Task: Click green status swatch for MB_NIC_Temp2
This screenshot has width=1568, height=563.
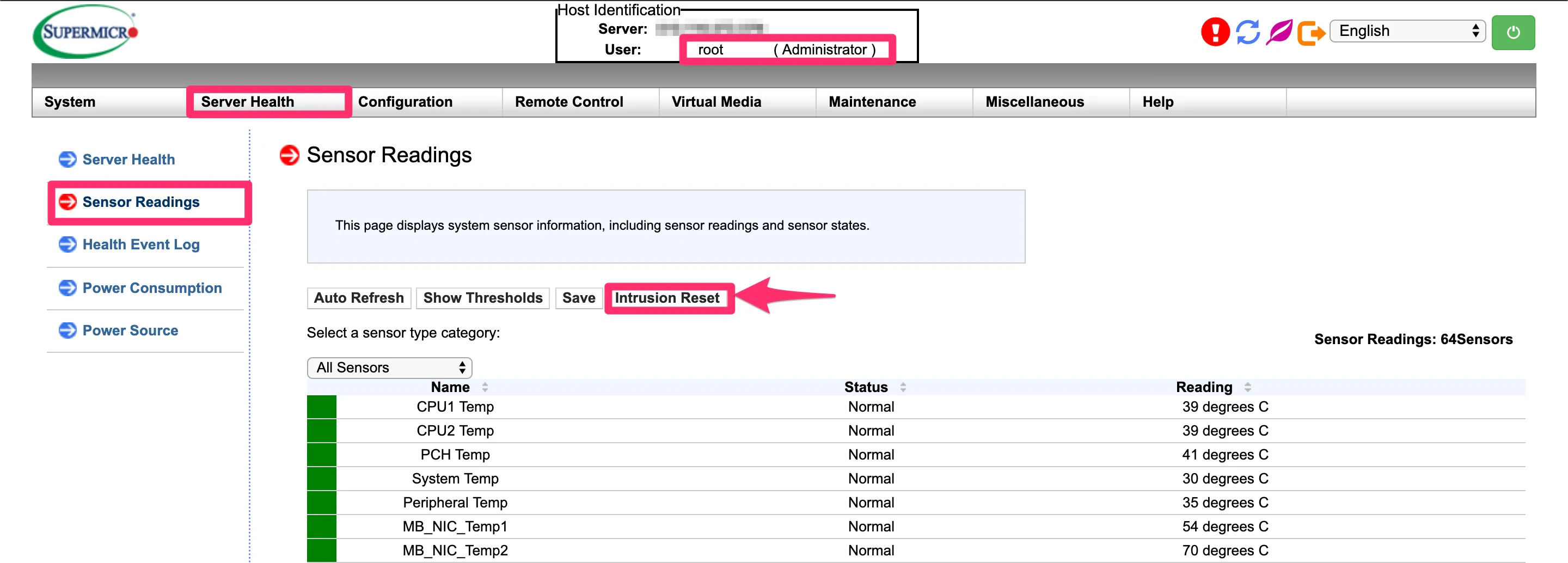Action: (x=321, y=550)
